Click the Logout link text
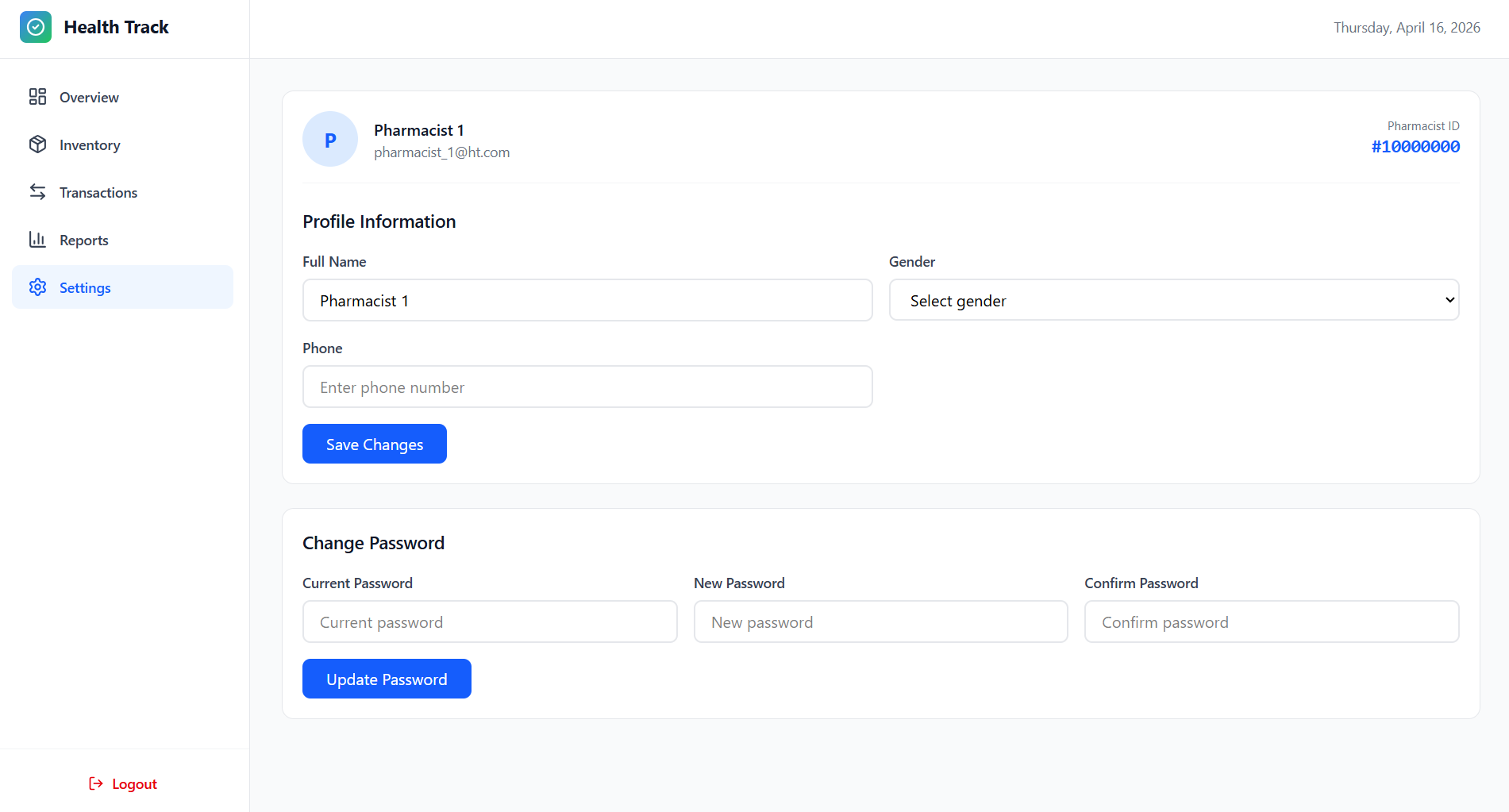Viewport: 1509px width, 812px height. 134,784
